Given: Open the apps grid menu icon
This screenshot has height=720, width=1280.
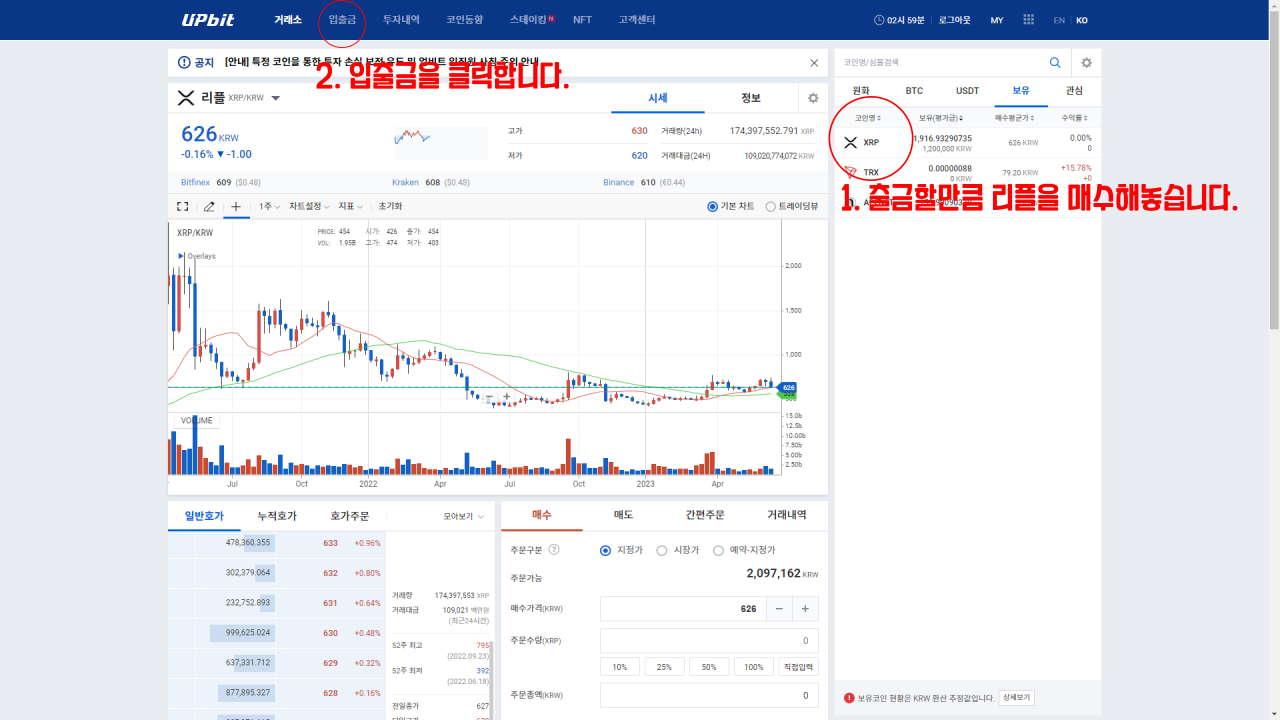Looking at the screenshot, I should pos(1029,20).
